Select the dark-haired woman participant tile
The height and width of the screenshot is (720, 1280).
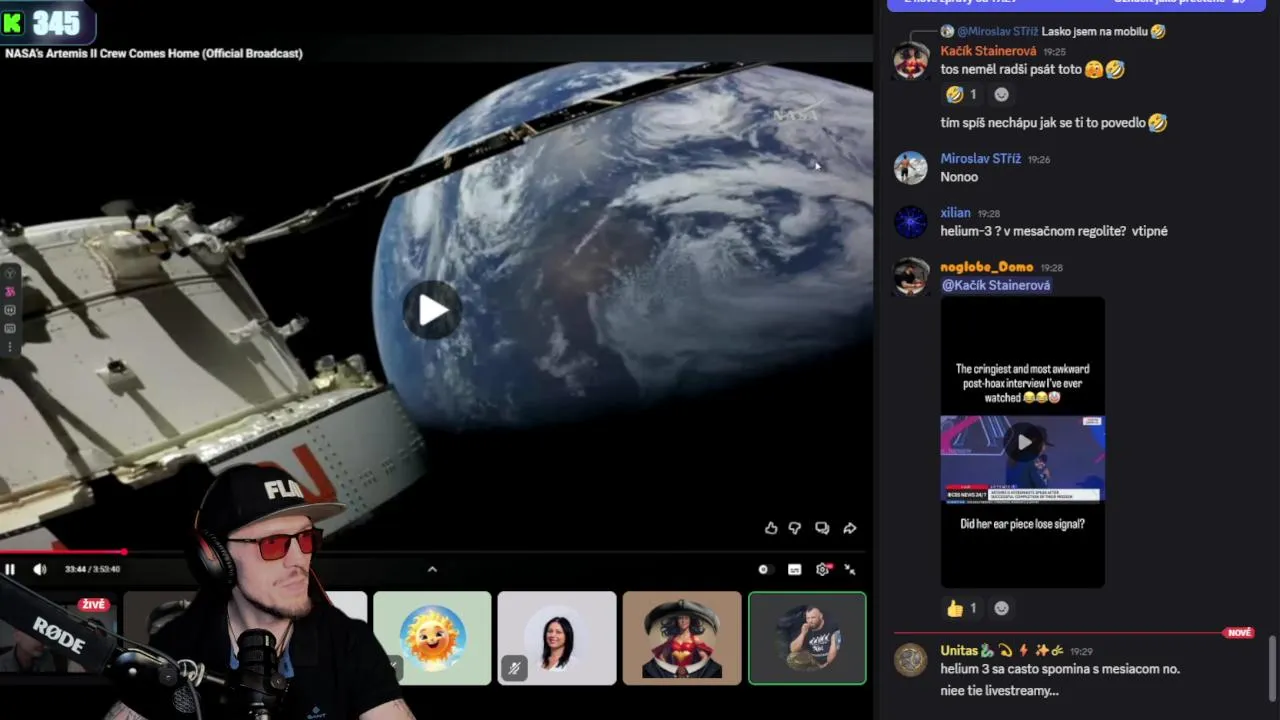[x=557, y=638]
